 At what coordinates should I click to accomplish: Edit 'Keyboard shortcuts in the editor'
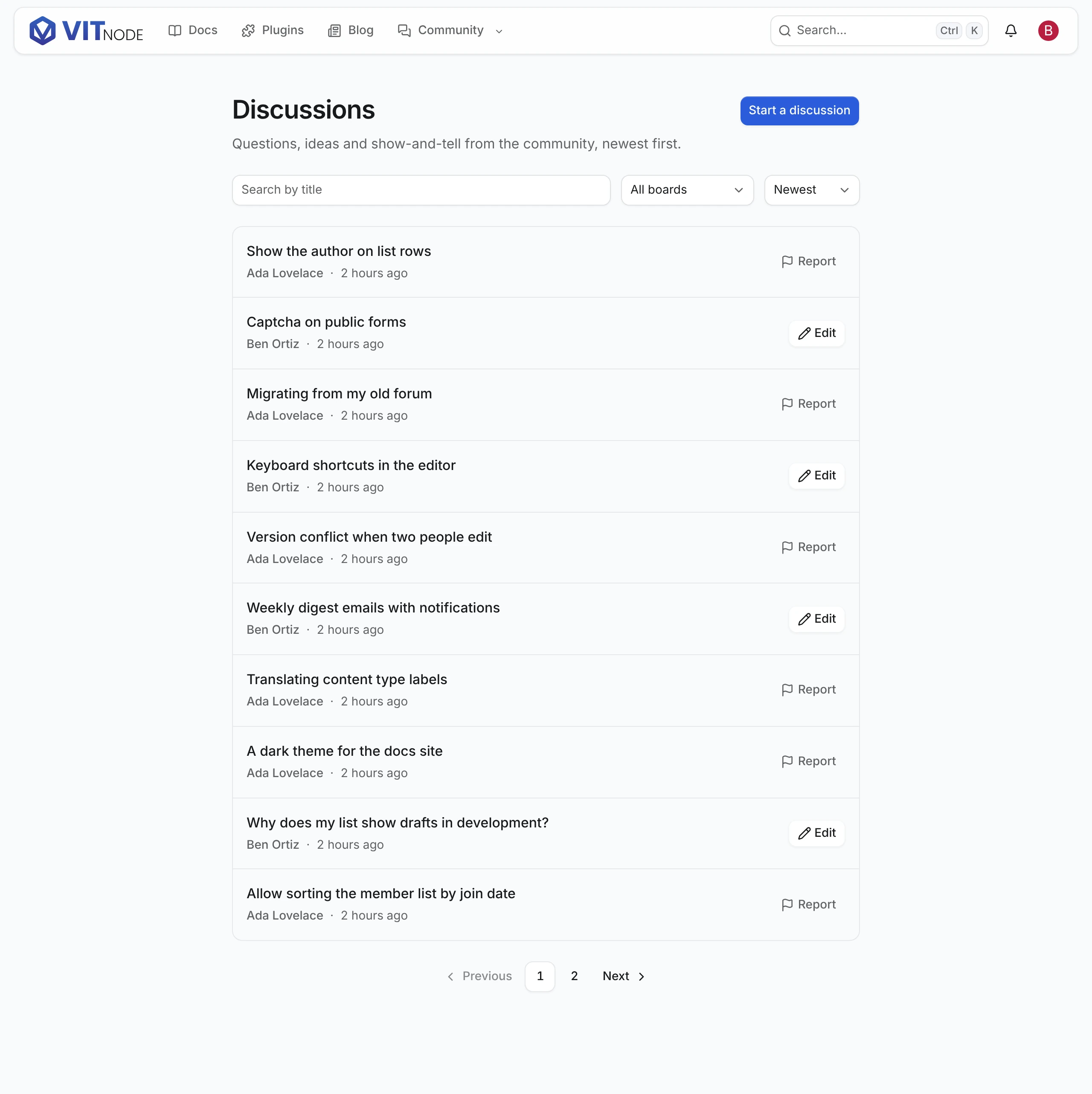pos(816,476)
